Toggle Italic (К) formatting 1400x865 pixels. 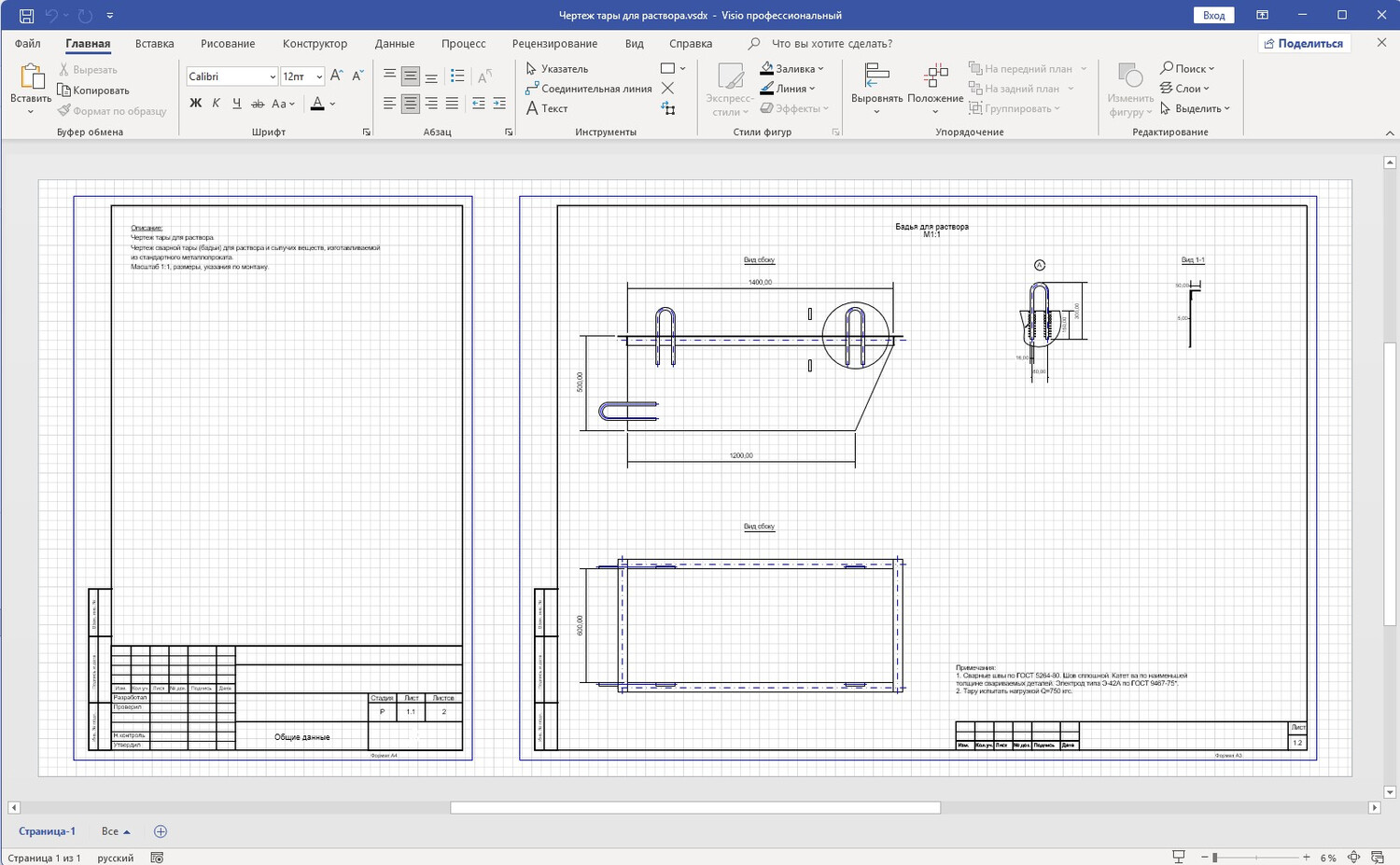216,104
